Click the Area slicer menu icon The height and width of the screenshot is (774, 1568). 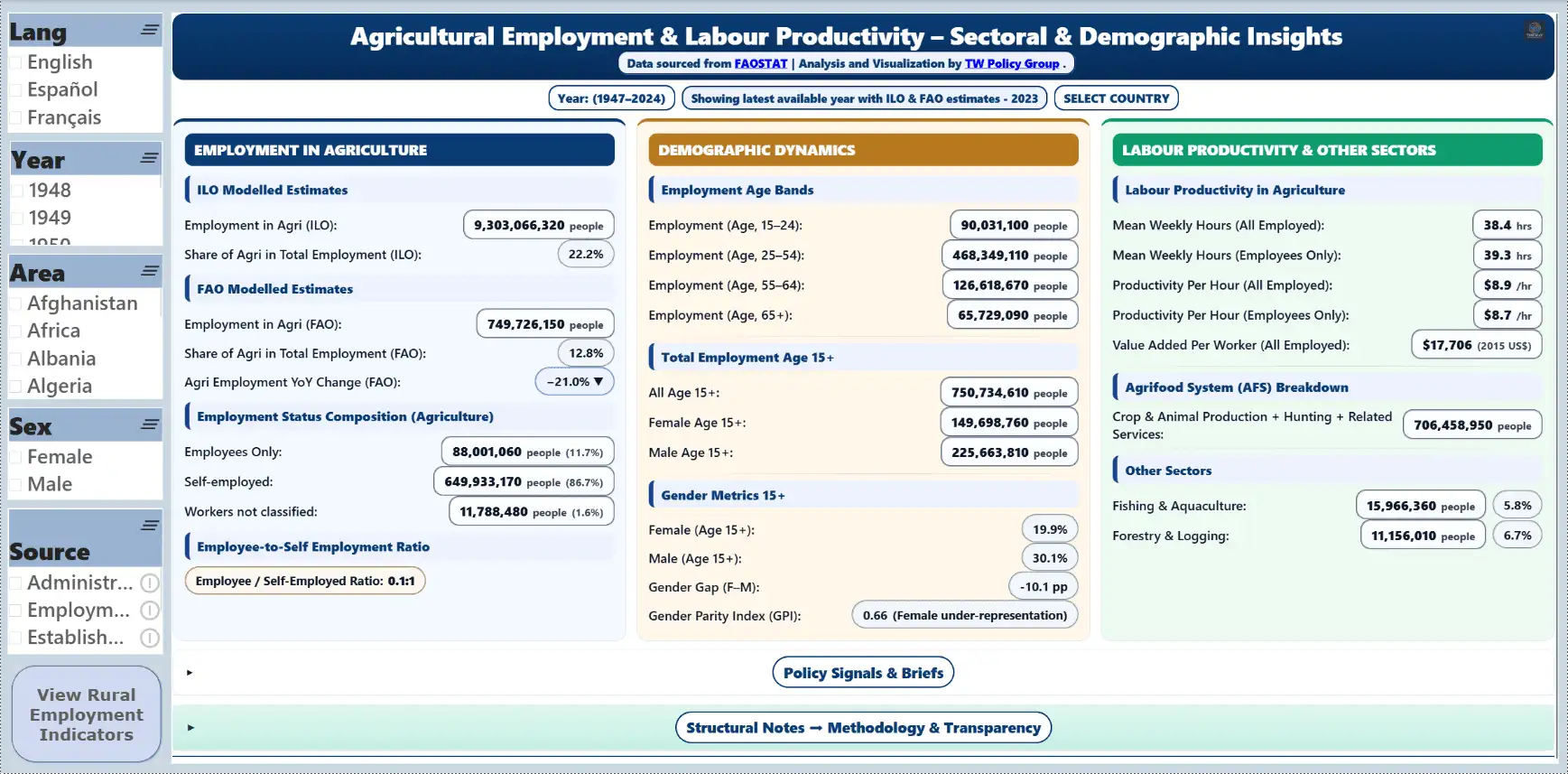(x=149, y=271)
